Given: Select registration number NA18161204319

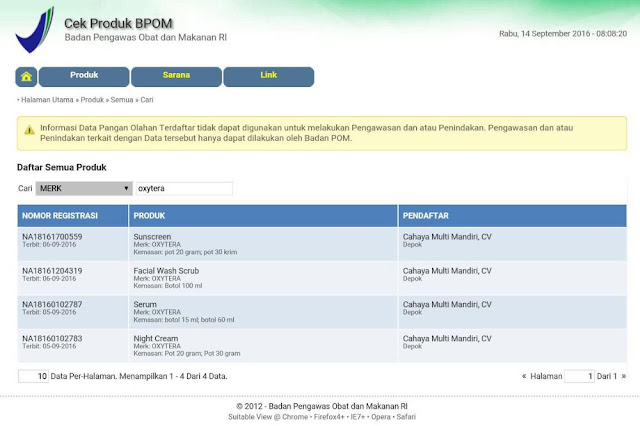Looking at the screenshot, I should (x=52, y=271).
